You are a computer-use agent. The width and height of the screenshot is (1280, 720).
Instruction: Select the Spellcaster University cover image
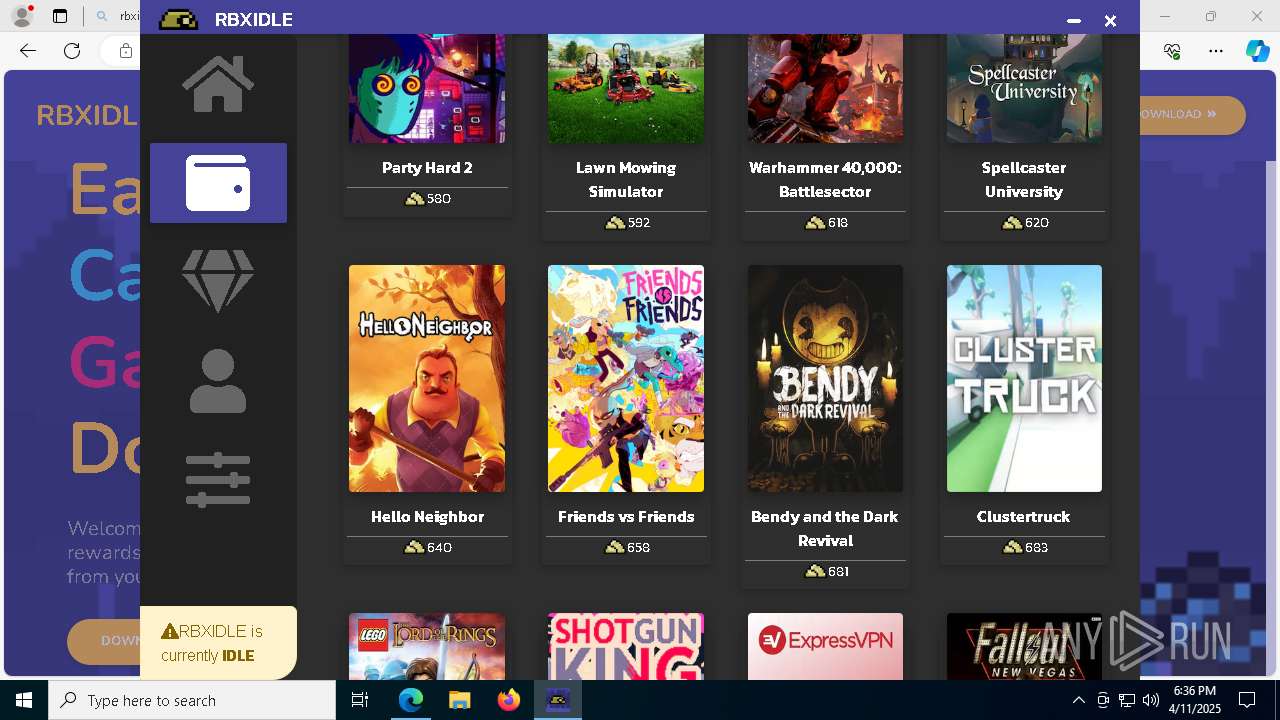point(1024,88)
